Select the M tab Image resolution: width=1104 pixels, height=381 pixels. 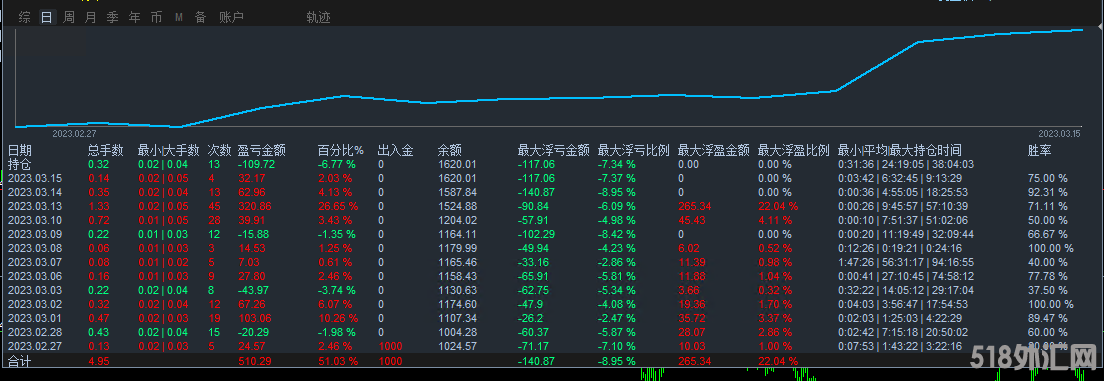[x=179, y=18]
